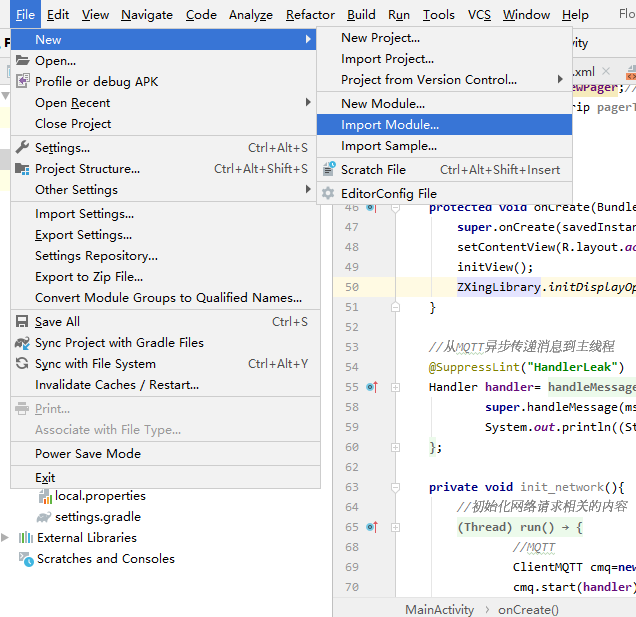636x617 pixels.
Task: Click the Save All floppy disk icon
Action: (x=23, y=322)
